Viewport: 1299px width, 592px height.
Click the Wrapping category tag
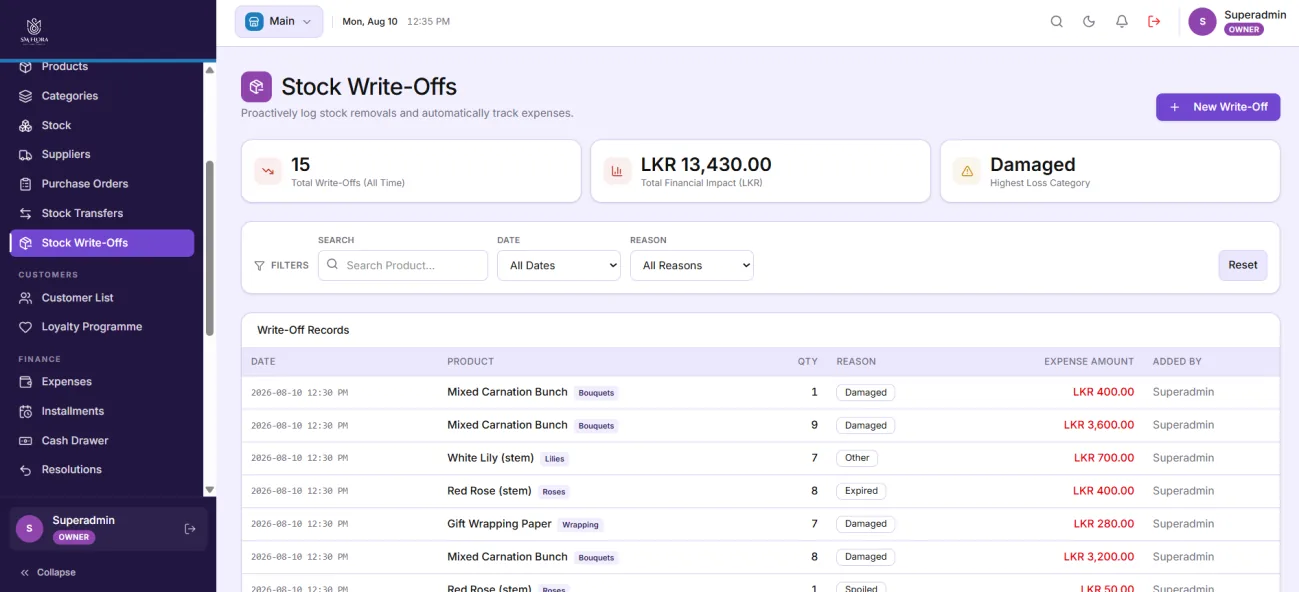[x=580, y=525]
